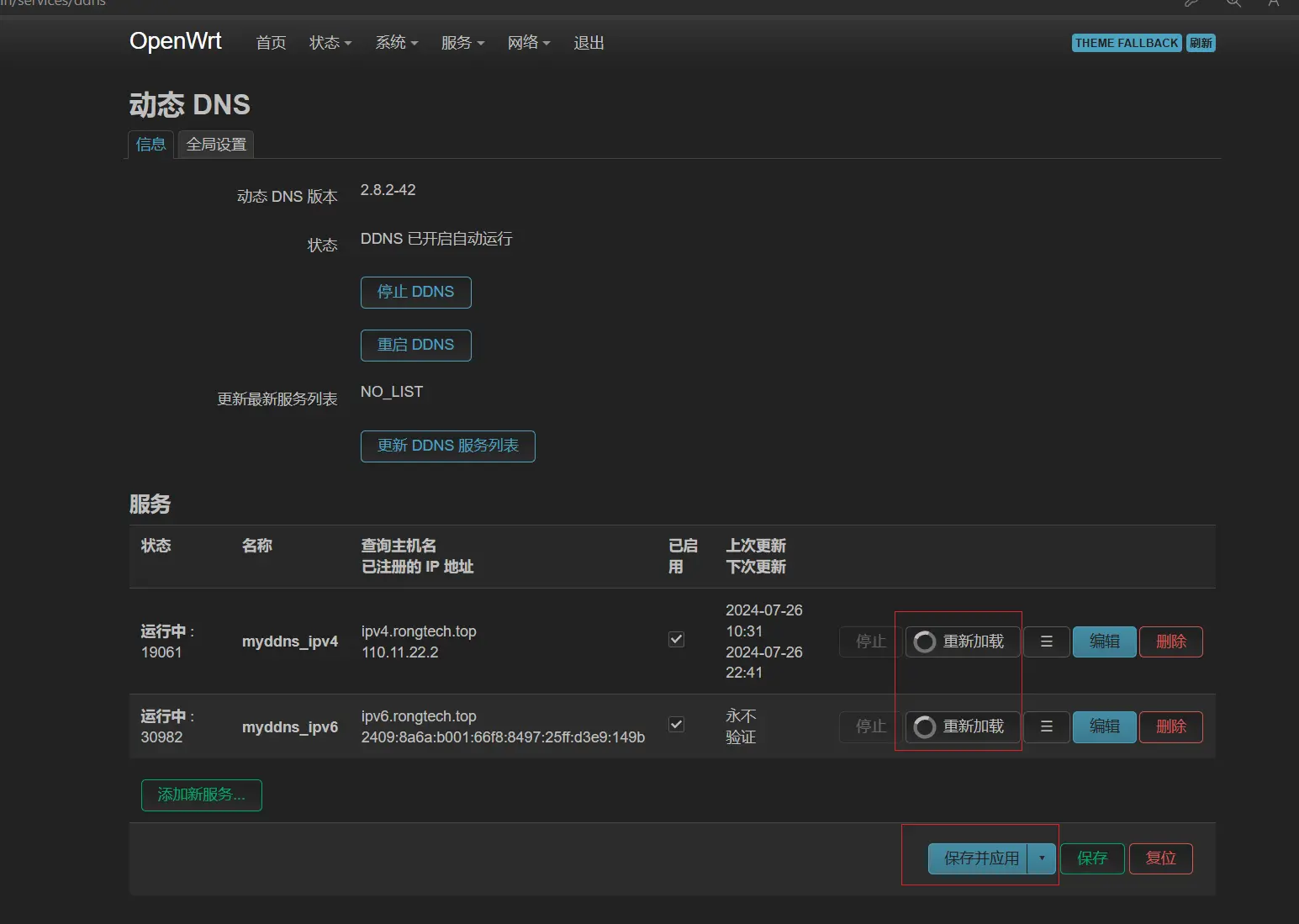Click the OpenWrt brand logo
This screenshot has height=924, width=1299.
(176, 41)
